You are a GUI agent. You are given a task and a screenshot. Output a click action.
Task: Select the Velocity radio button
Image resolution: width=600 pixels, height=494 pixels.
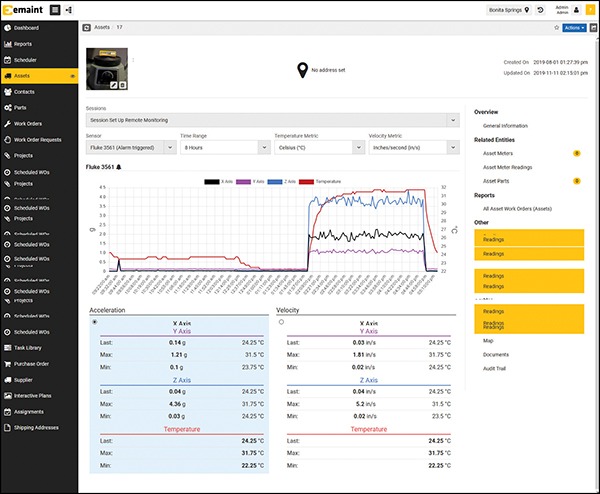click(281, 322)
